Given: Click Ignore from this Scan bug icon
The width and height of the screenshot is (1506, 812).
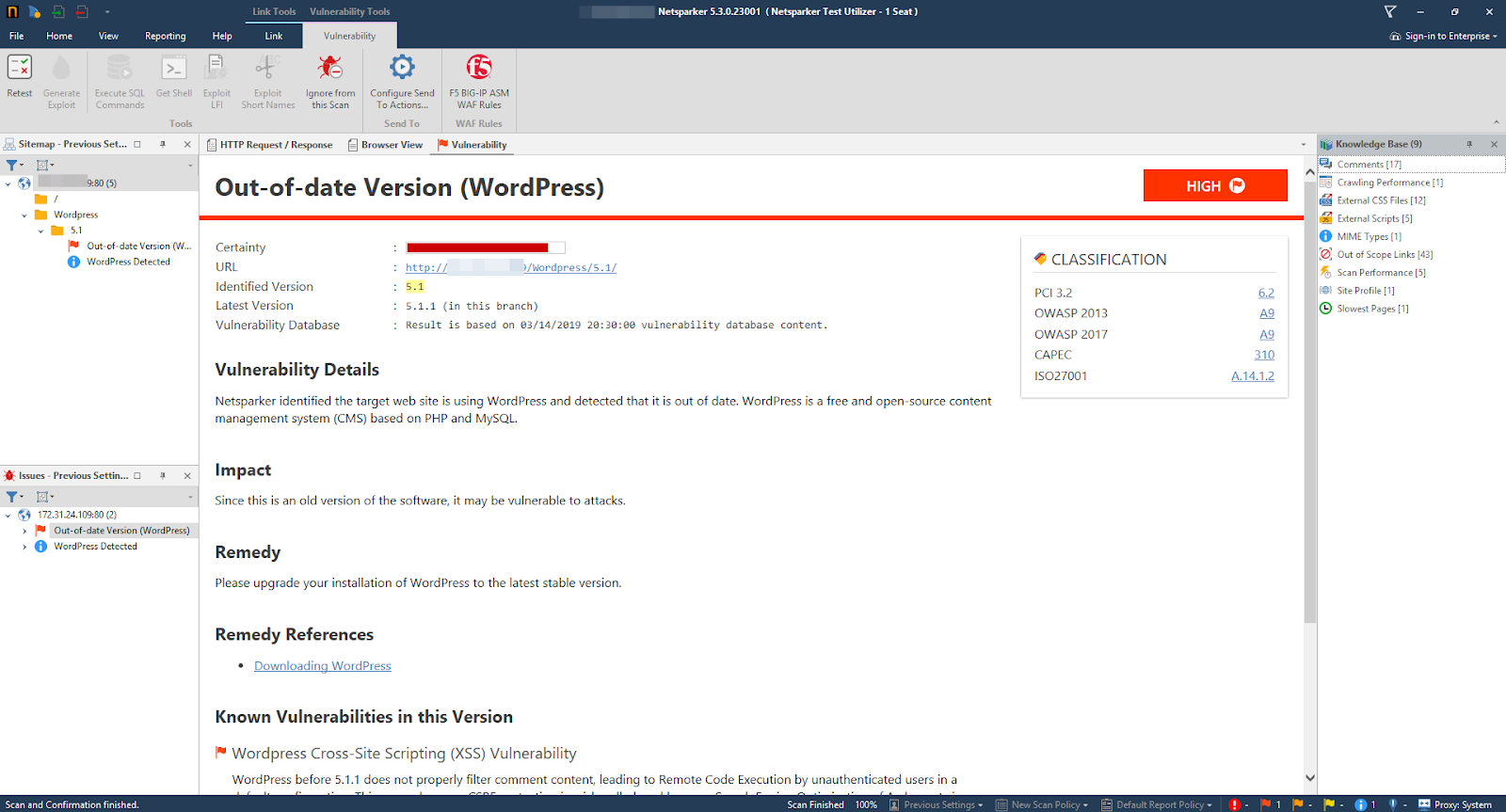Looking at the screenshot, I should coord(330,68).
